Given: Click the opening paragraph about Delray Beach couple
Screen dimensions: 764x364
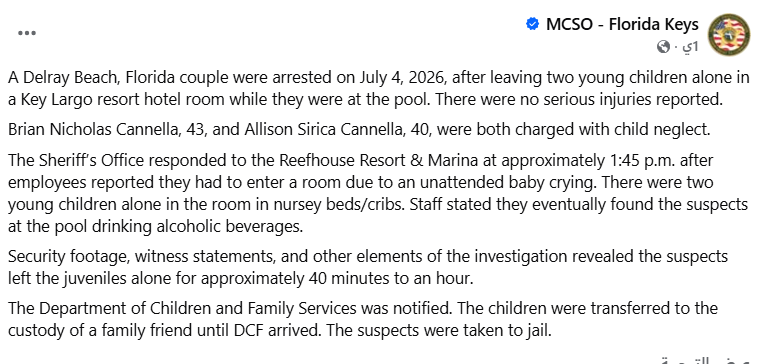Looking at the screenshot, I should coord(379,88).
